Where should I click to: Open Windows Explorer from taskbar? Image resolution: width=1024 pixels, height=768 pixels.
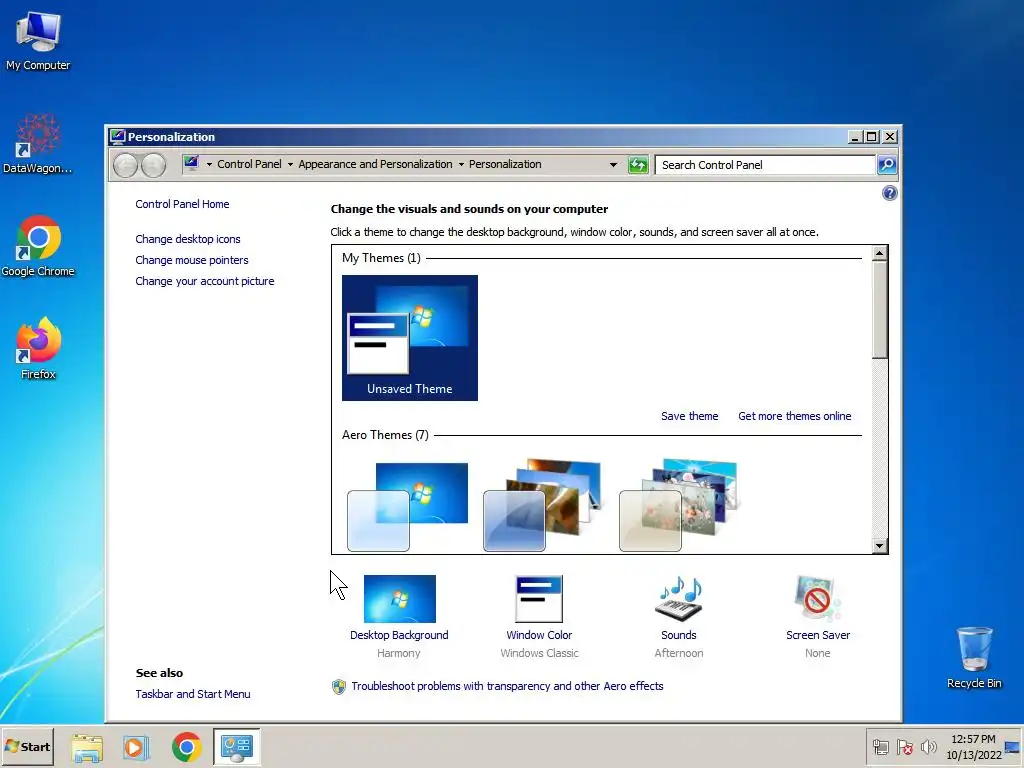pyautogui.click(x=87, y=747)
